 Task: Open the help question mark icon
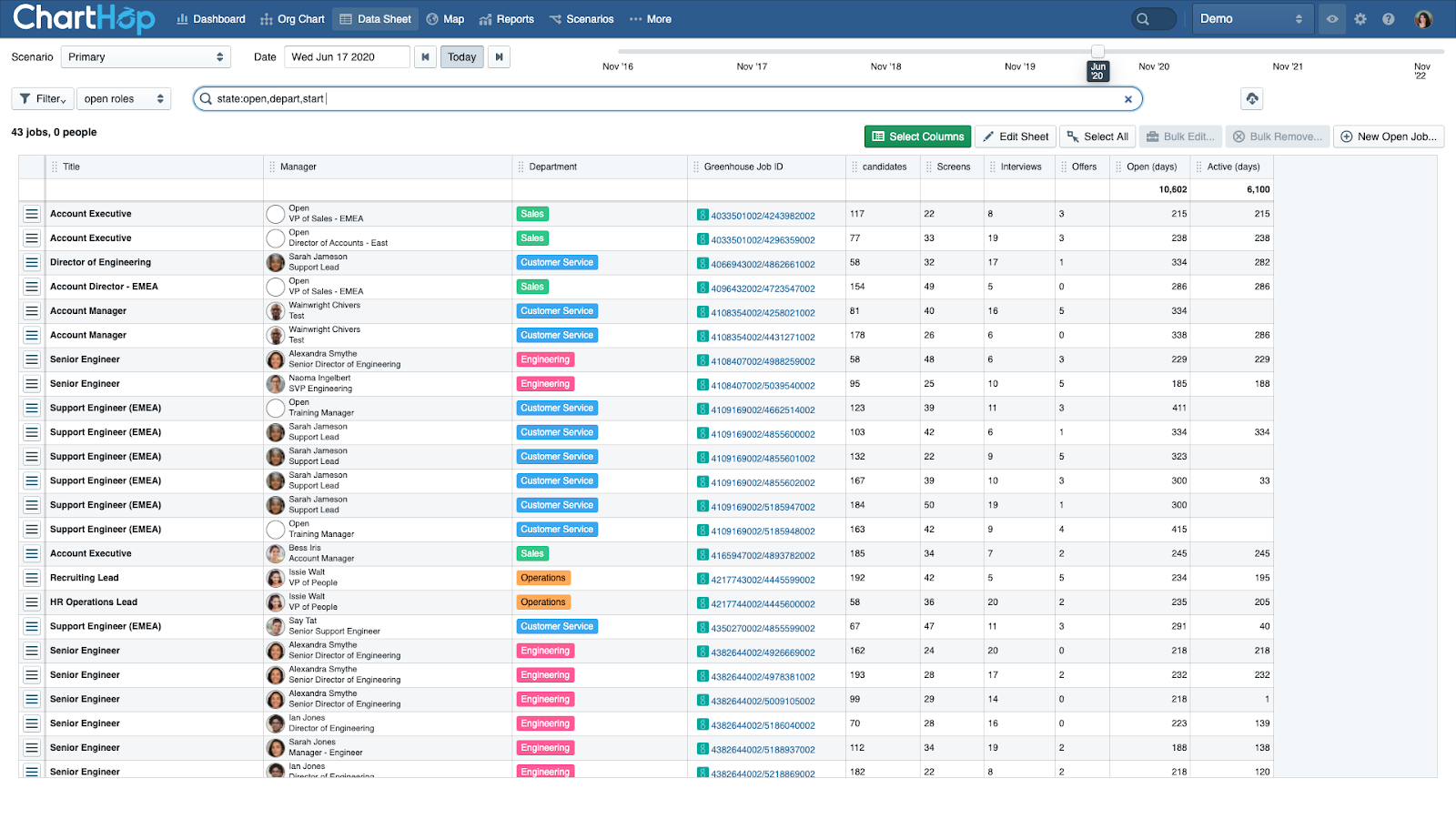pos(1389,19)
